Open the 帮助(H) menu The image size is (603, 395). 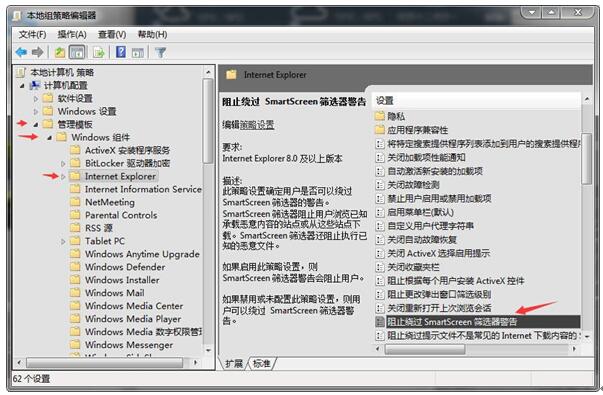152,35
